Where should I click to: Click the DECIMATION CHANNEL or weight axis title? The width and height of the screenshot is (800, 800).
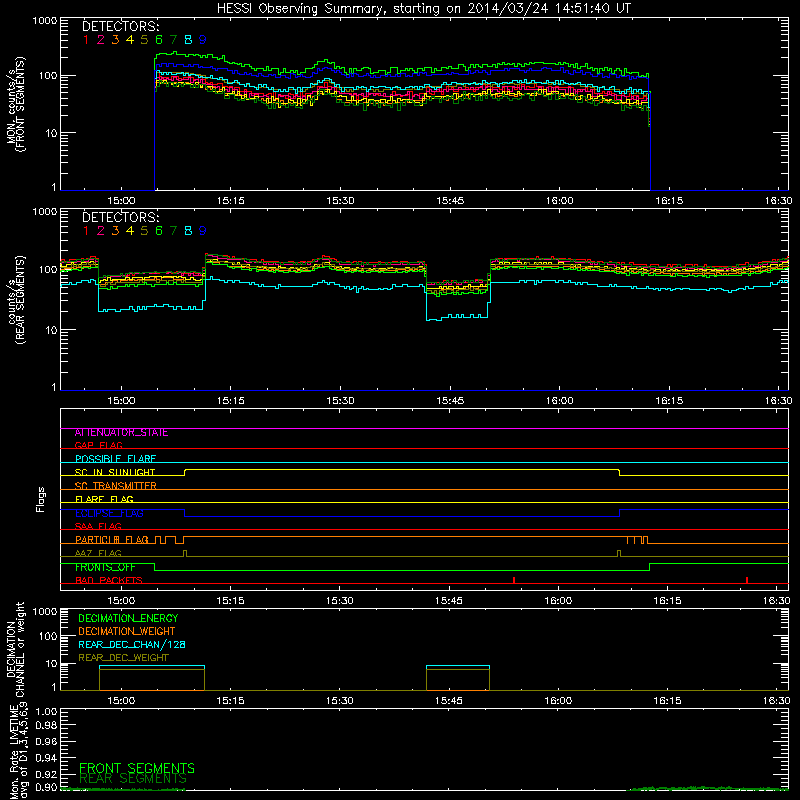pyautogui.click(x=15, y=649)
